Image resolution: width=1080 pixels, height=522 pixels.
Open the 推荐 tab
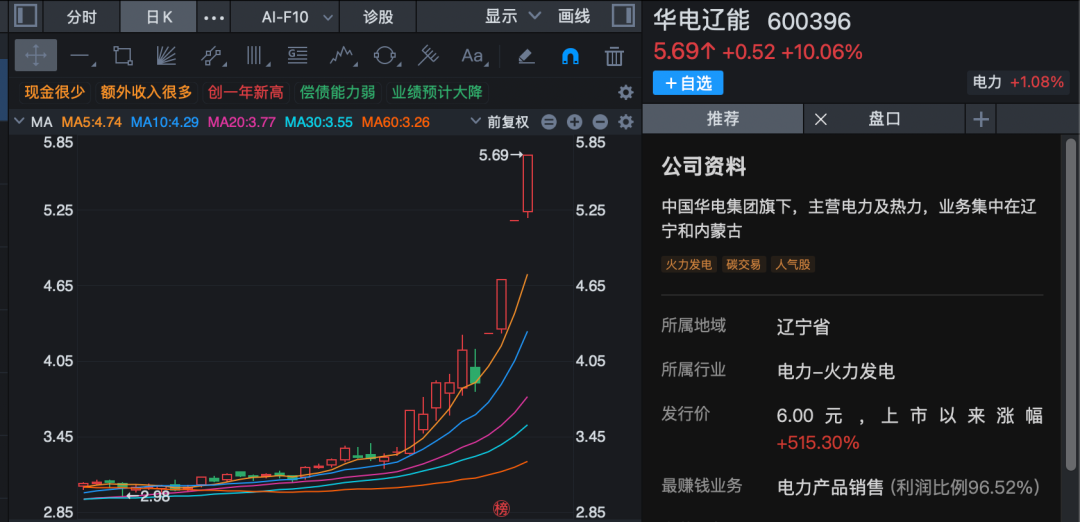click(723, 119)
